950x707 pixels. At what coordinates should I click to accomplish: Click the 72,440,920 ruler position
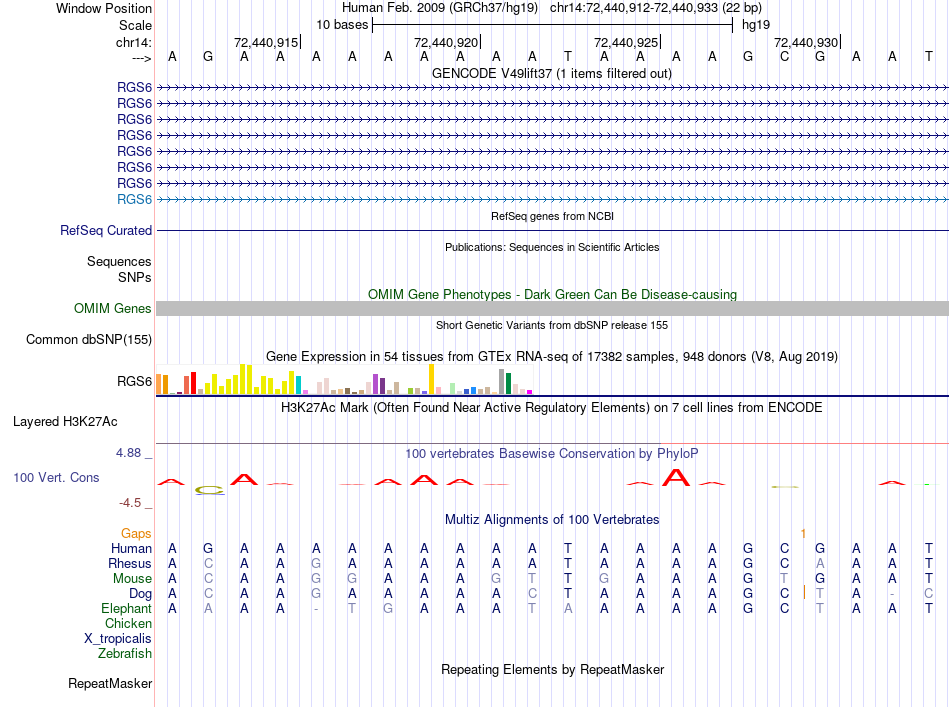click(447, 42)
